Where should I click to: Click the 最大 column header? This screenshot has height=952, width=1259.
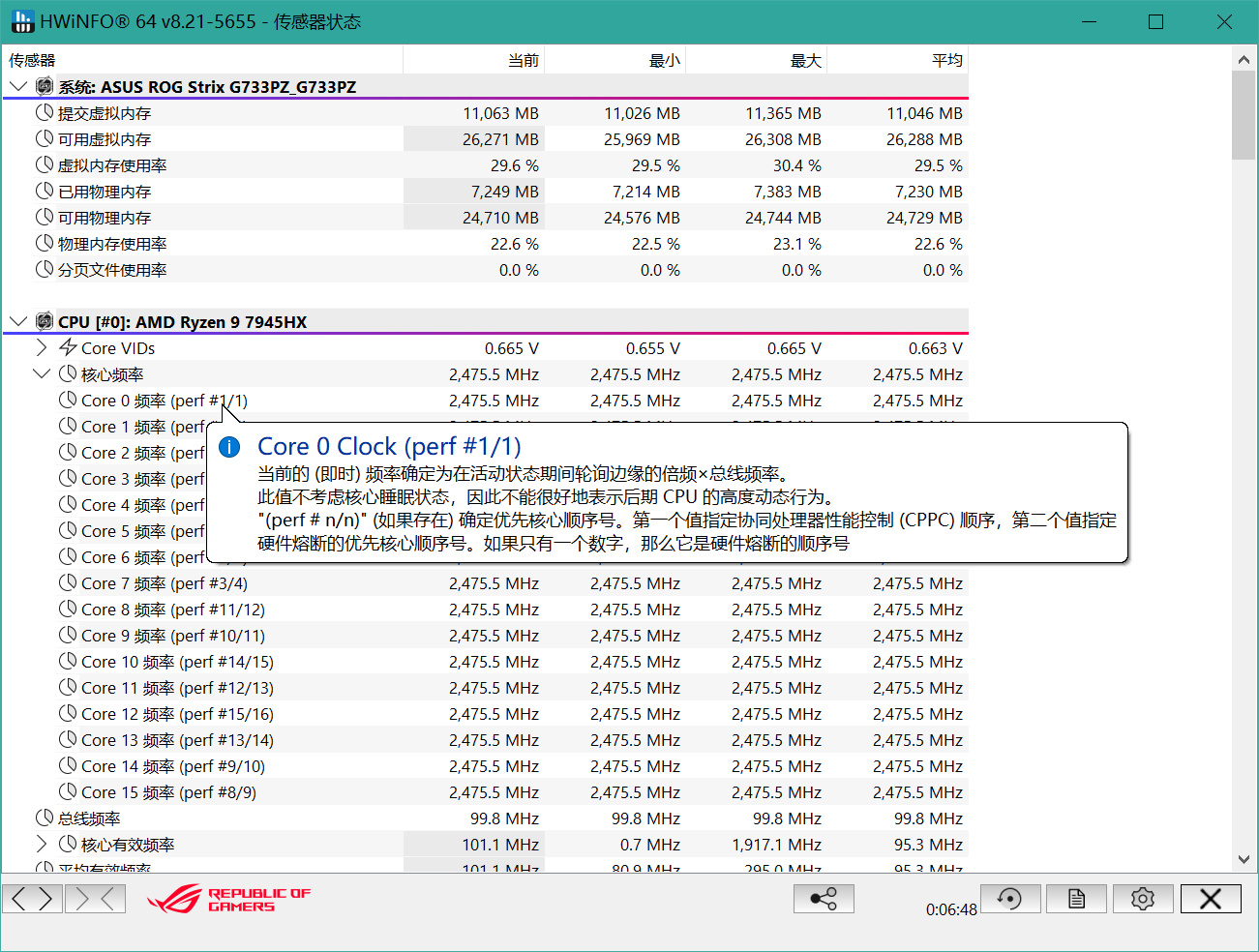click(756, 60)
